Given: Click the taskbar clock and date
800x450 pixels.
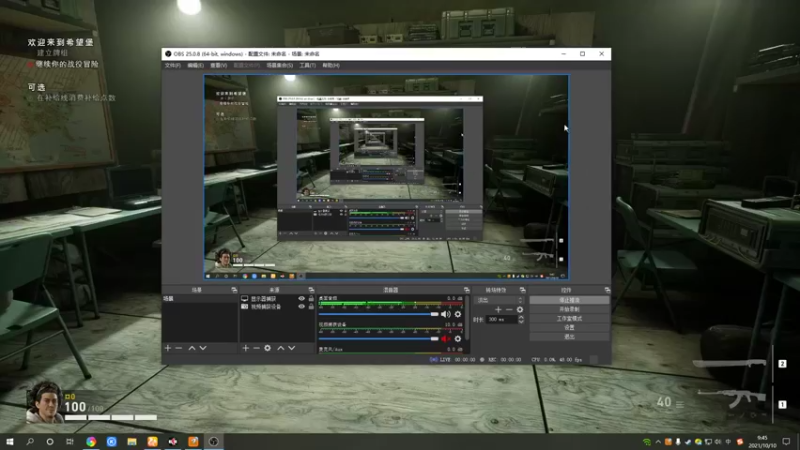Looking at the screenshot, I should click(x=762, y=441).
